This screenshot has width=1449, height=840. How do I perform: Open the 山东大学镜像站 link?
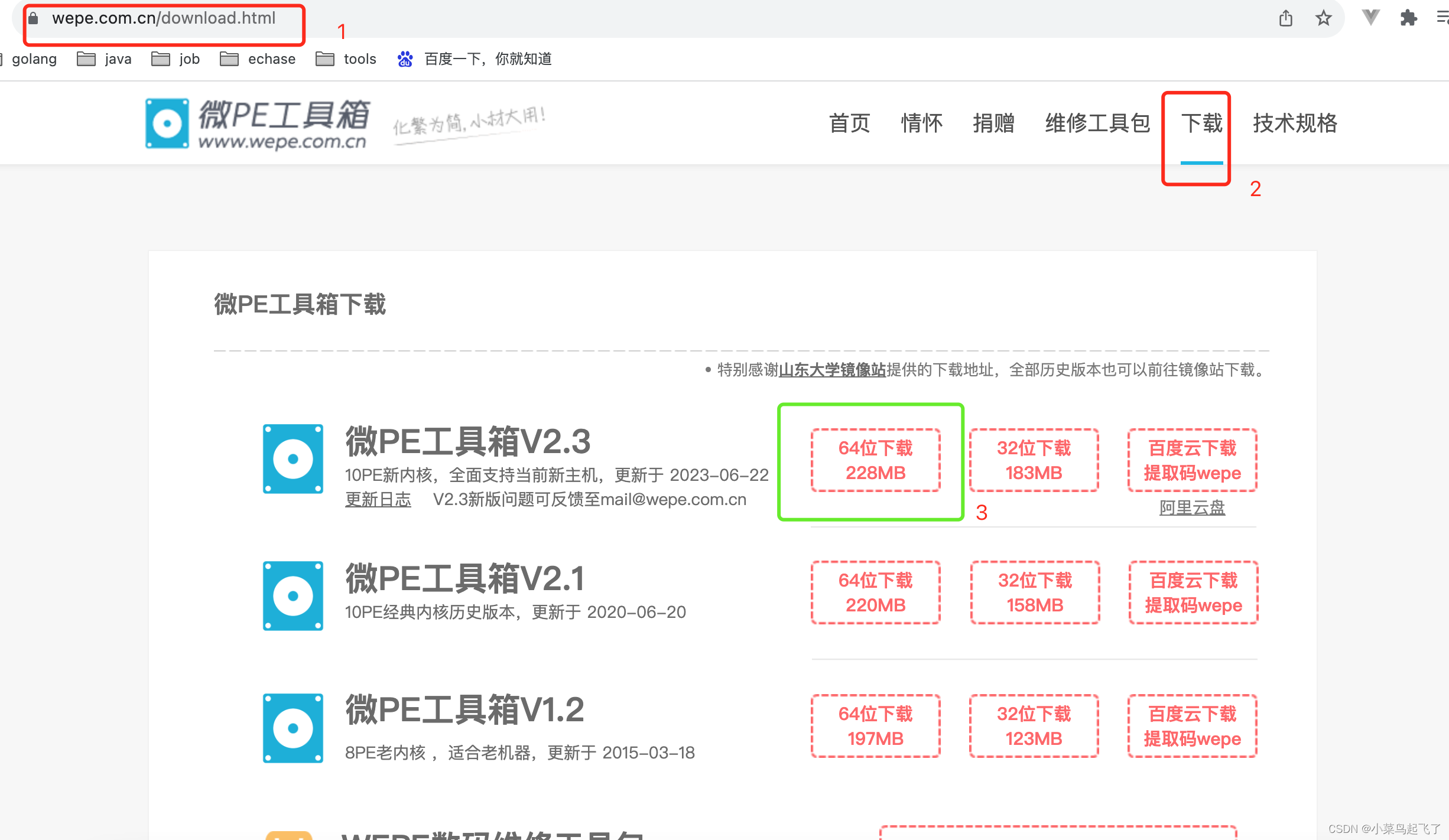point(832,370)
